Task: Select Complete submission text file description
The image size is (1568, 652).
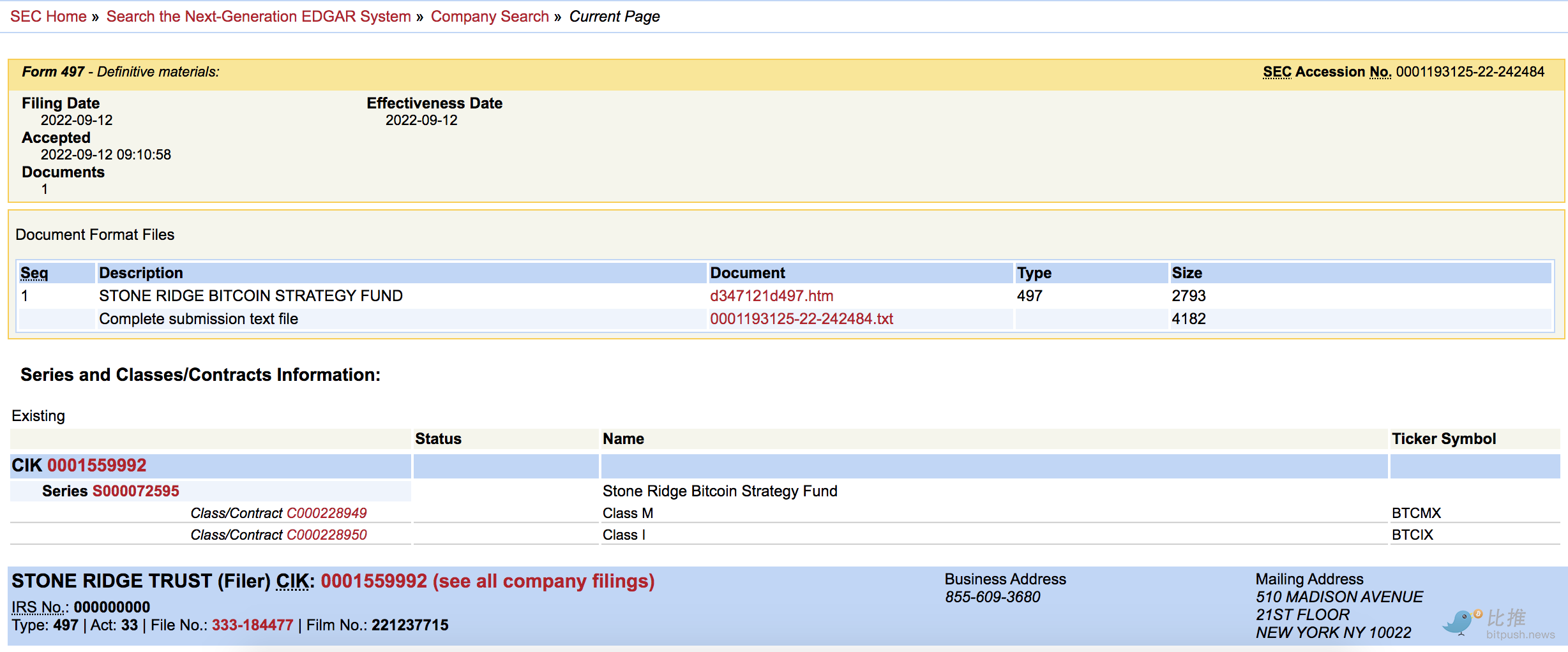Action: click(199, 319)
